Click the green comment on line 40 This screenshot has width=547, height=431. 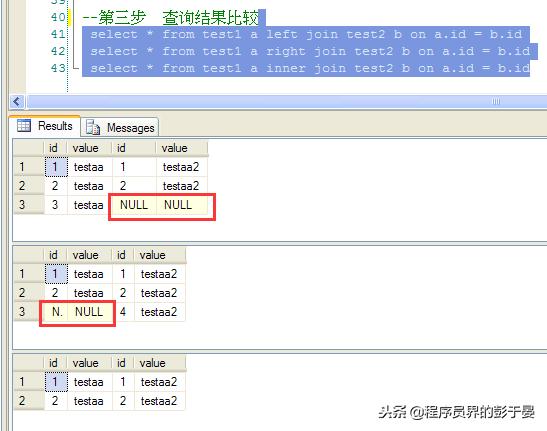[x=171, y=17]
